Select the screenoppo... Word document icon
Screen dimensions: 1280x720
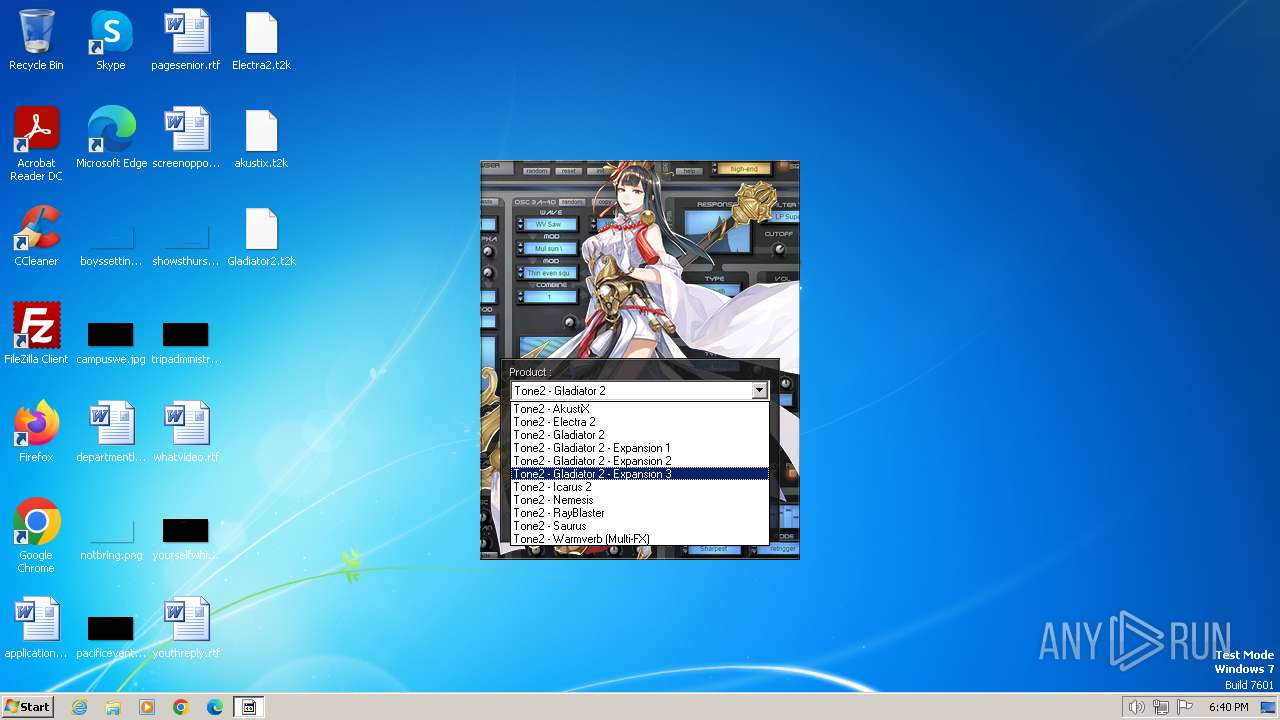click(186, 138)
